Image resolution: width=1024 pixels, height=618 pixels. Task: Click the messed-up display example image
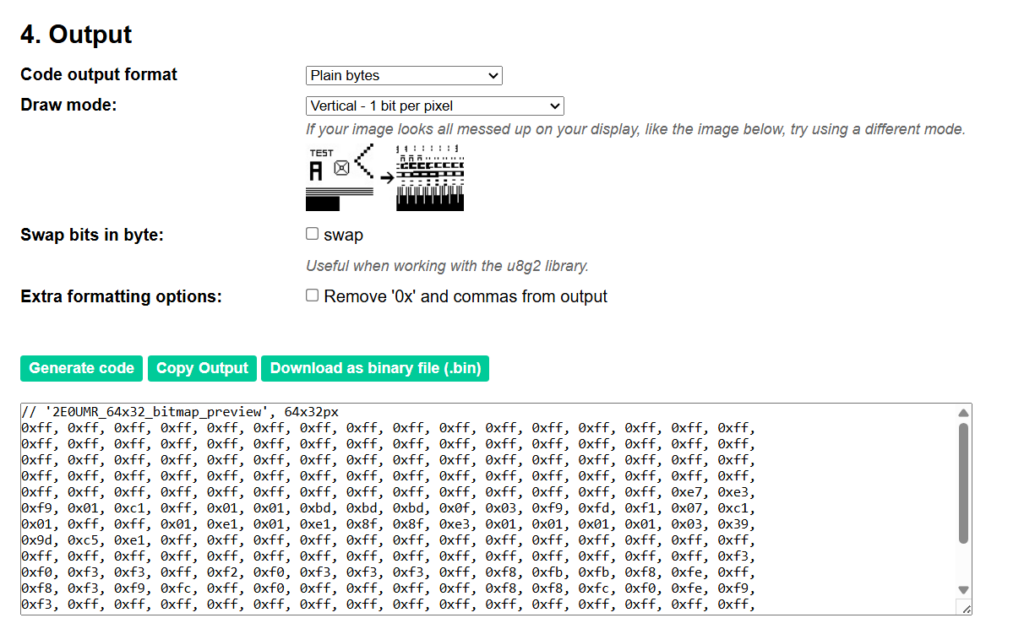pyautogui.click(x=429, y=178)
